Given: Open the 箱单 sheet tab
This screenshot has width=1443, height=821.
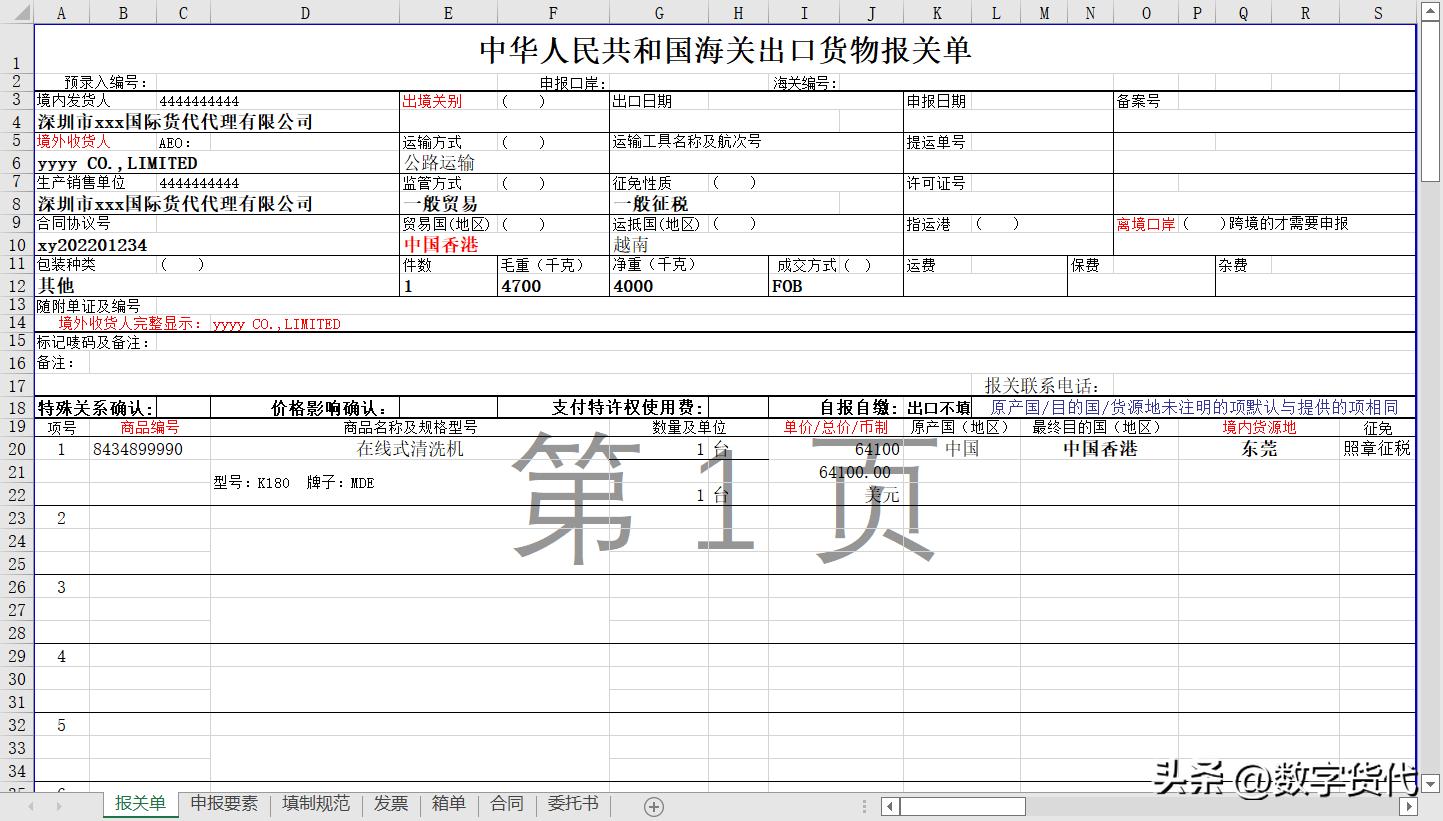Looking at the screenshot, I should [x=447, y=805].
